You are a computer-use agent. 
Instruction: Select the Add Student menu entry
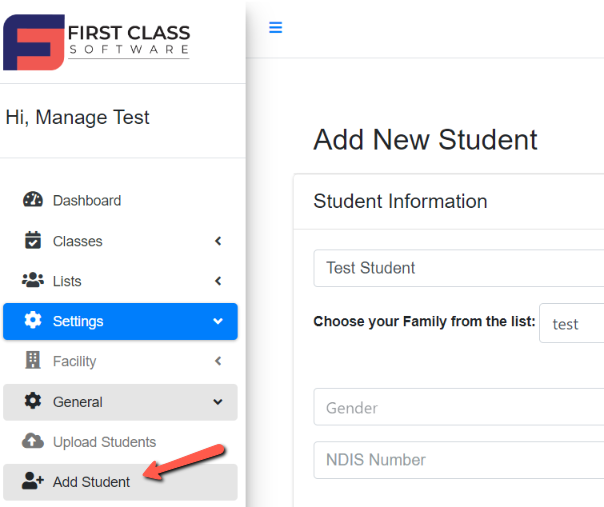120,482
